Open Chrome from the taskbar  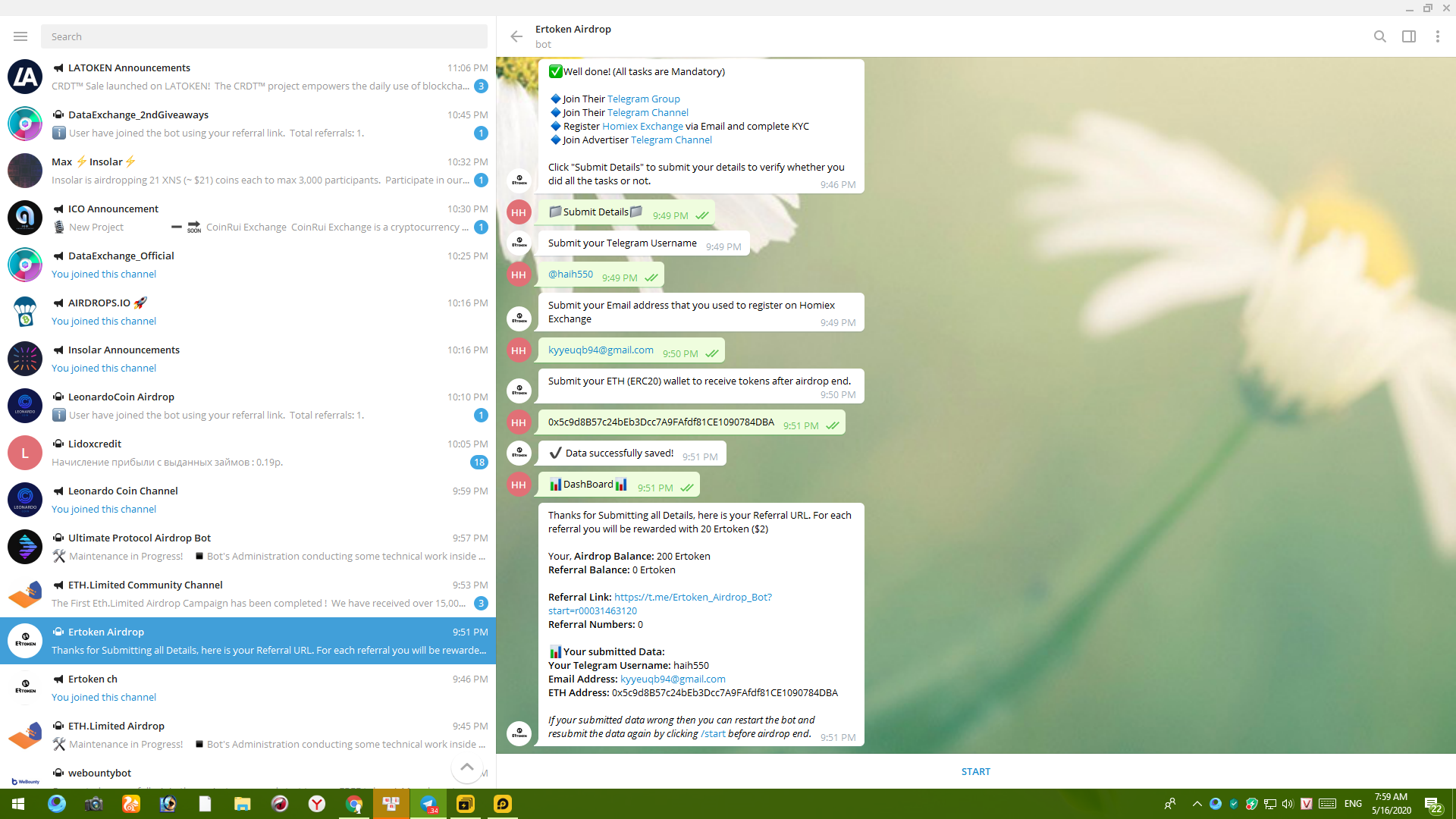[x=354, y=804]
